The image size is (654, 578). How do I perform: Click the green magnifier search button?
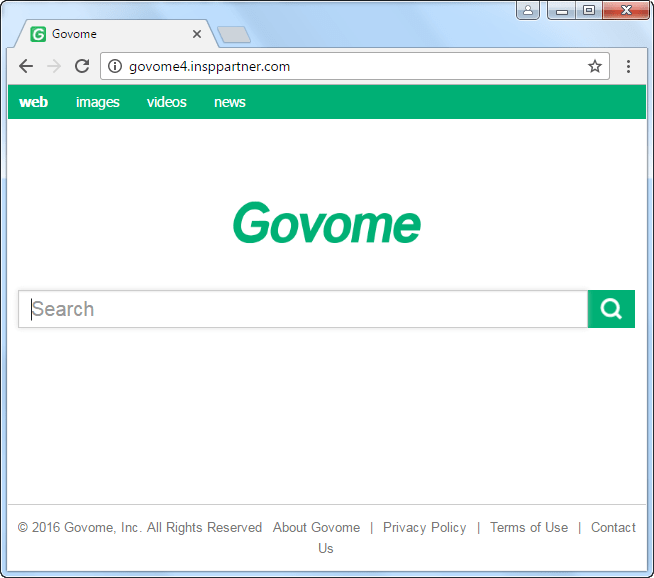pos(611,309)
